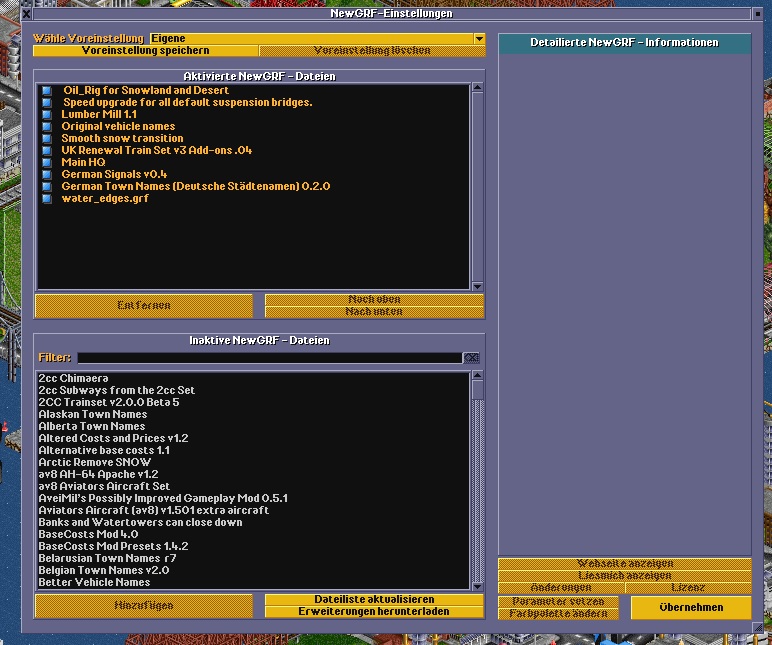Pick "BaseCosts Mod 4.0" in the inactive list
This screenshot has width=772, height=645.
tap(88, 534)
